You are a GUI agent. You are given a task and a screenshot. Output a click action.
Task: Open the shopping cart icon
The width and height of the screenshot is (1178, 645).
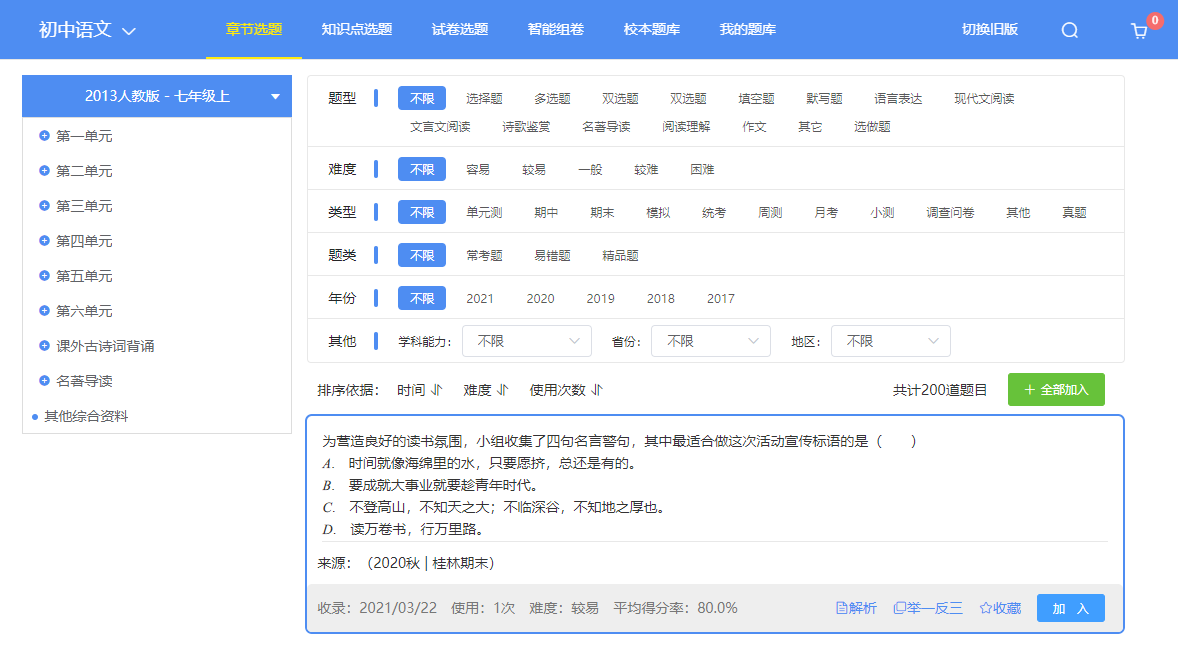click(x=1137, y=32)
